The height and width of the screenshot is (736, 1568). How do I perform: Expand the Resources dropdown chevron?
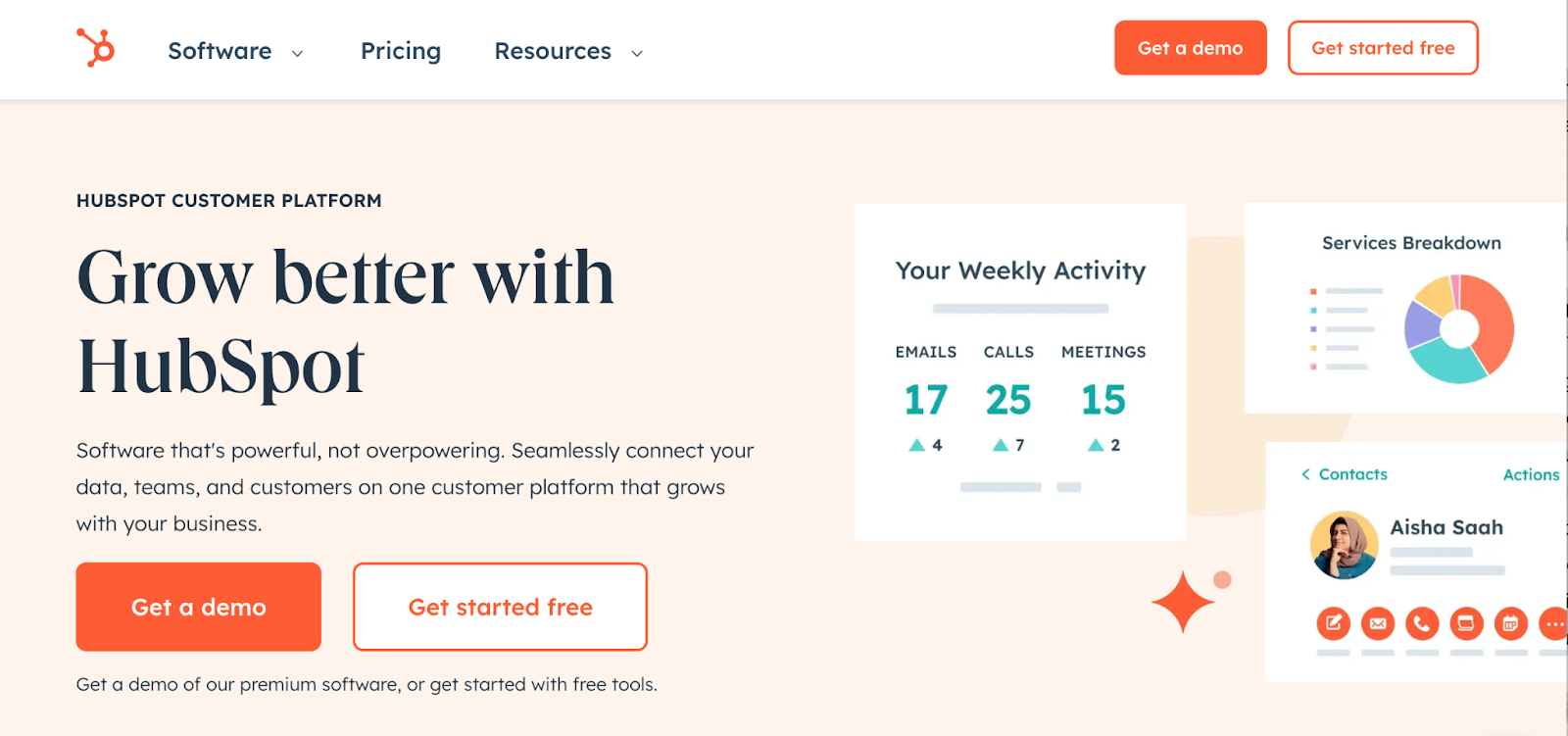pos(637,53)
